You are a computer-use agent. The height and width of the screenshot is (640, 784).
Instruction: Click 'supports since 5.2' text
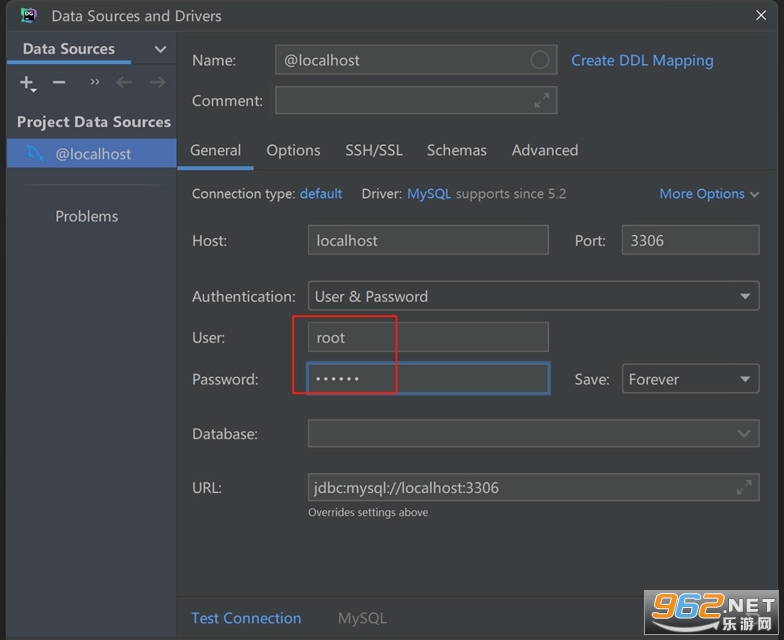click(511, 194)
